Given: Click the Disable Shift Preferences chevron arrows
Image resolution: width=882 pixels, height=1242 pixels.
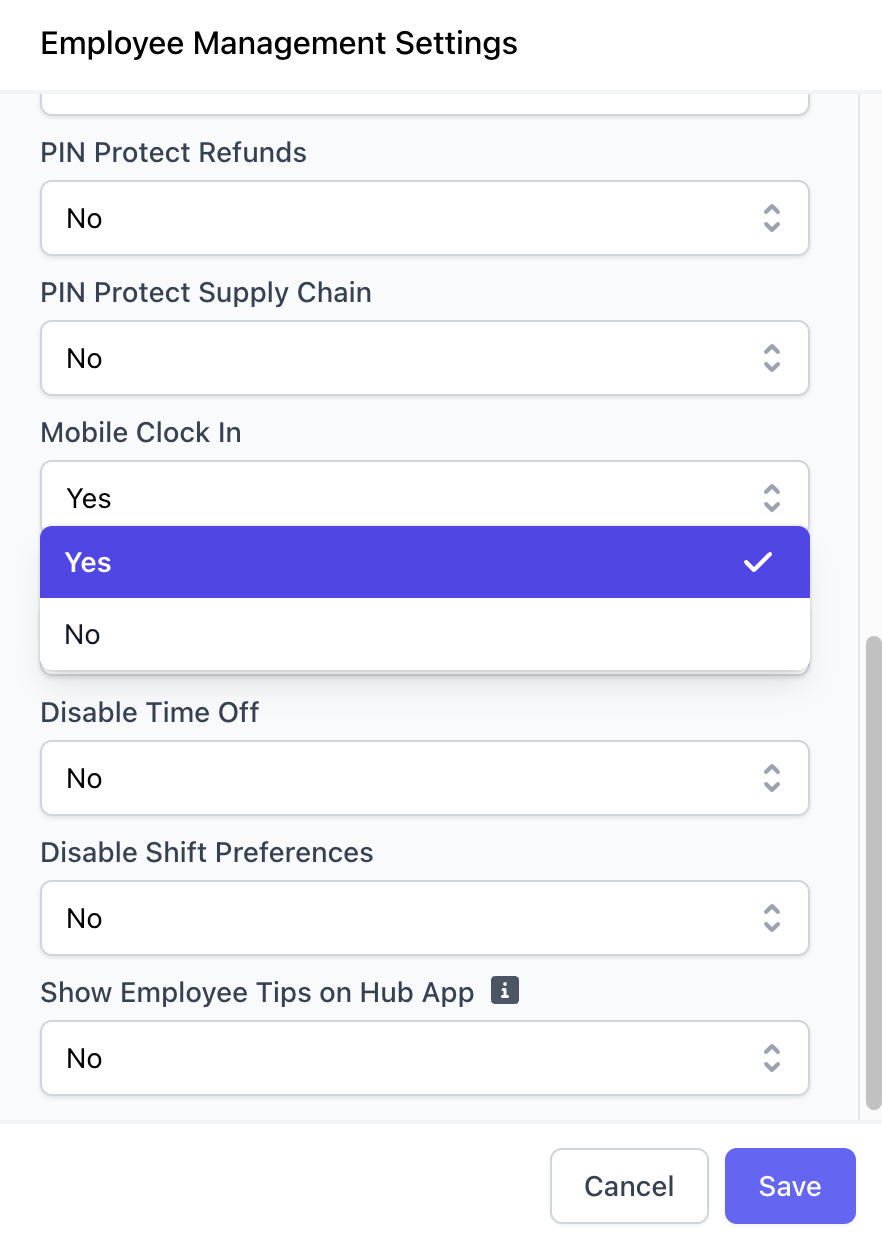Looking at the screenshot, I should 771,918.
